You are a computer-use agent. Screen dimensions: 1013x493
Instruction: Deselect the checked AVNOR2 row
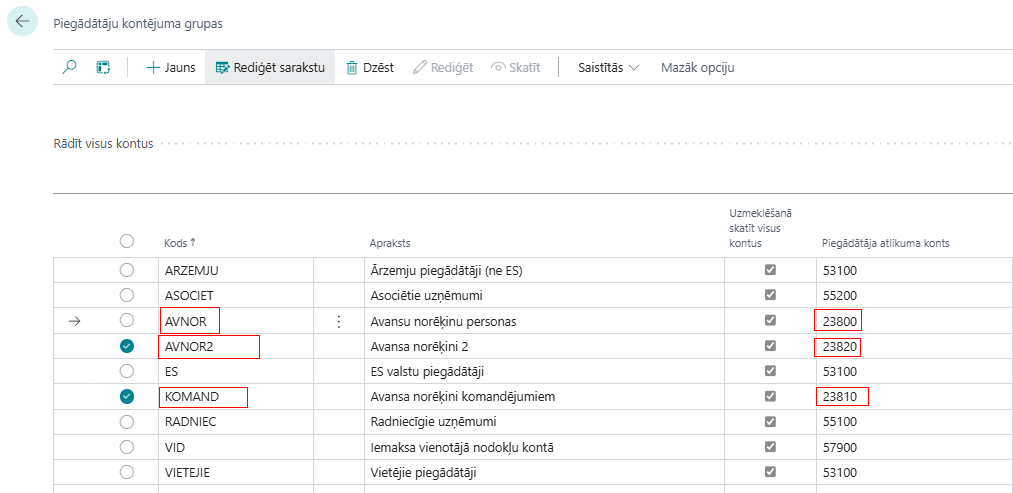(127, 346)
